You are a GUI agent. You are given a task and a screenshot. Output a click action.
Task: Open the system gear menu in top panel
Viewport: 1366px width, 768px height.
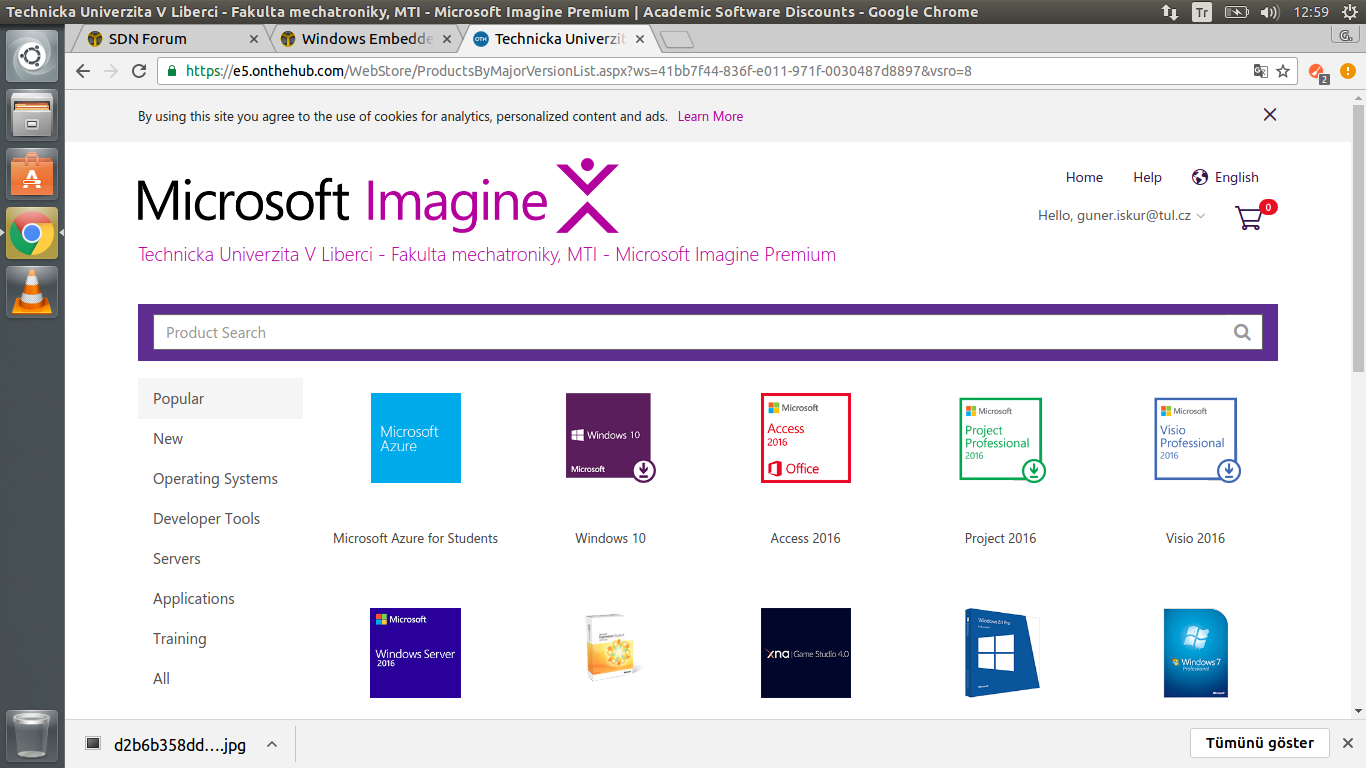click(x=1351, y=12)
